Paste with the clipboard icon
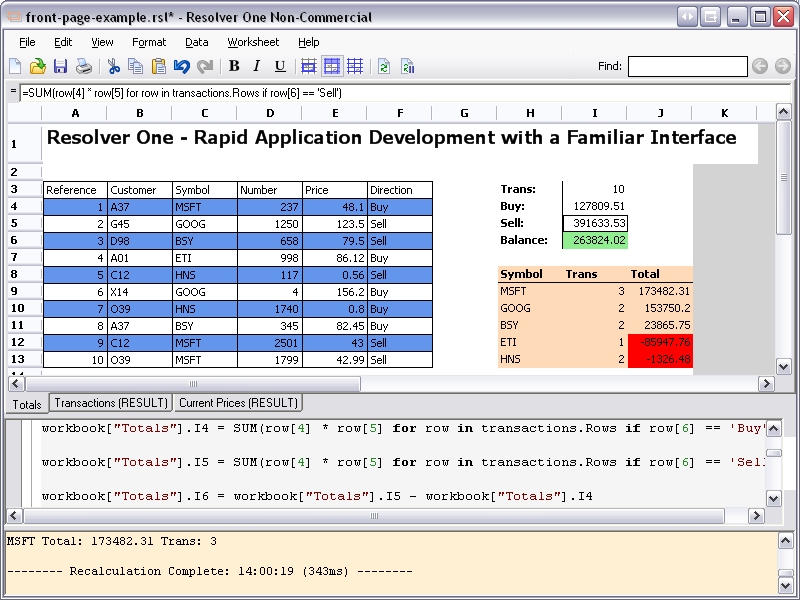 [159, 66]
